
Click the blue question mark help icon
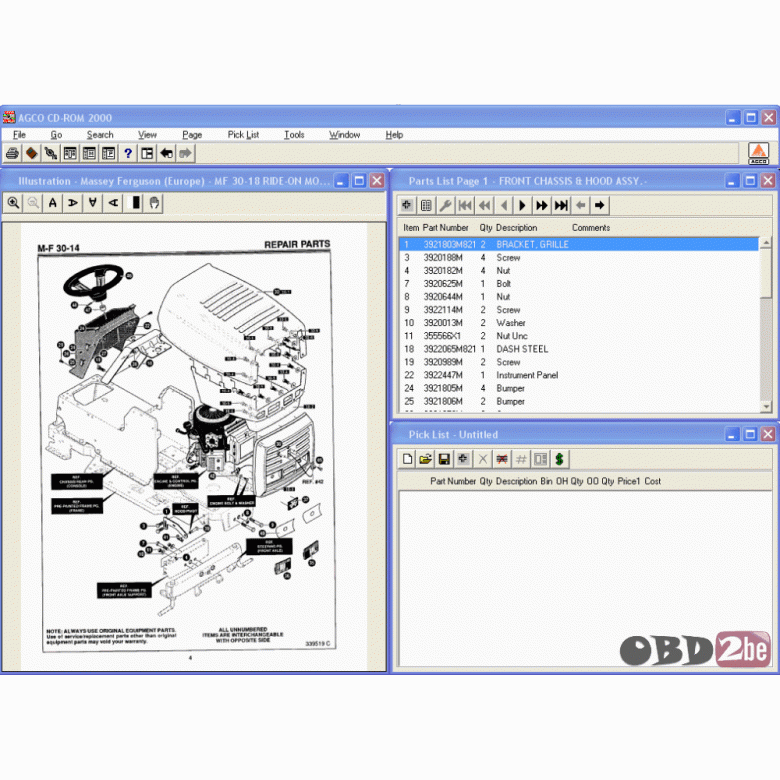click(x=128, y=153)
